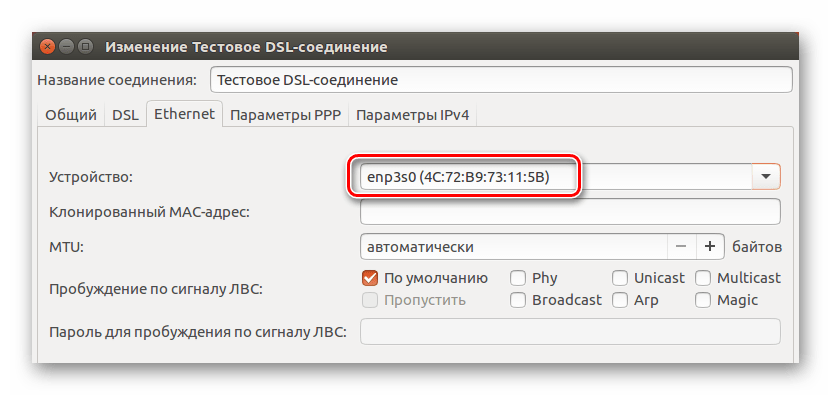The image size is (831, 395).
Task: Uncheck the По умолчанию checkbox
Action: click(x=369, y=278)
